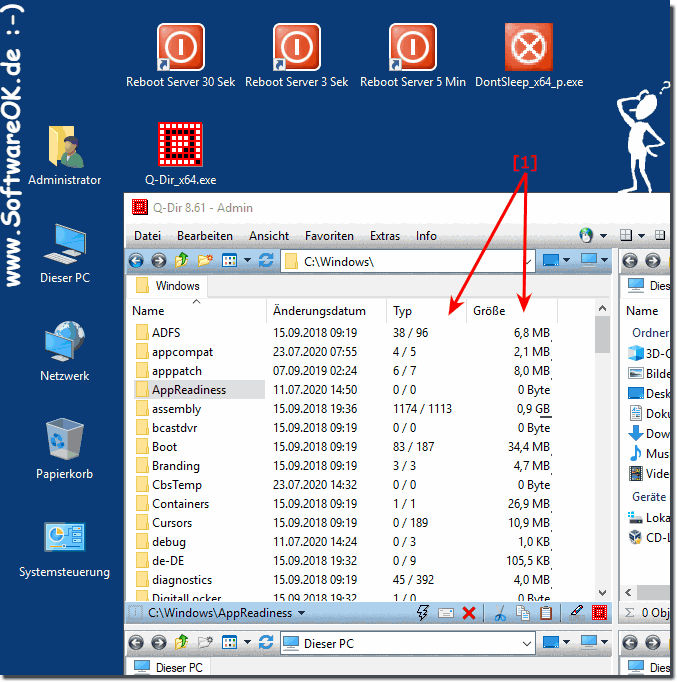This screenshot has height=682, width=677.
Task: Select the assembly folder row
Action: 343,409
